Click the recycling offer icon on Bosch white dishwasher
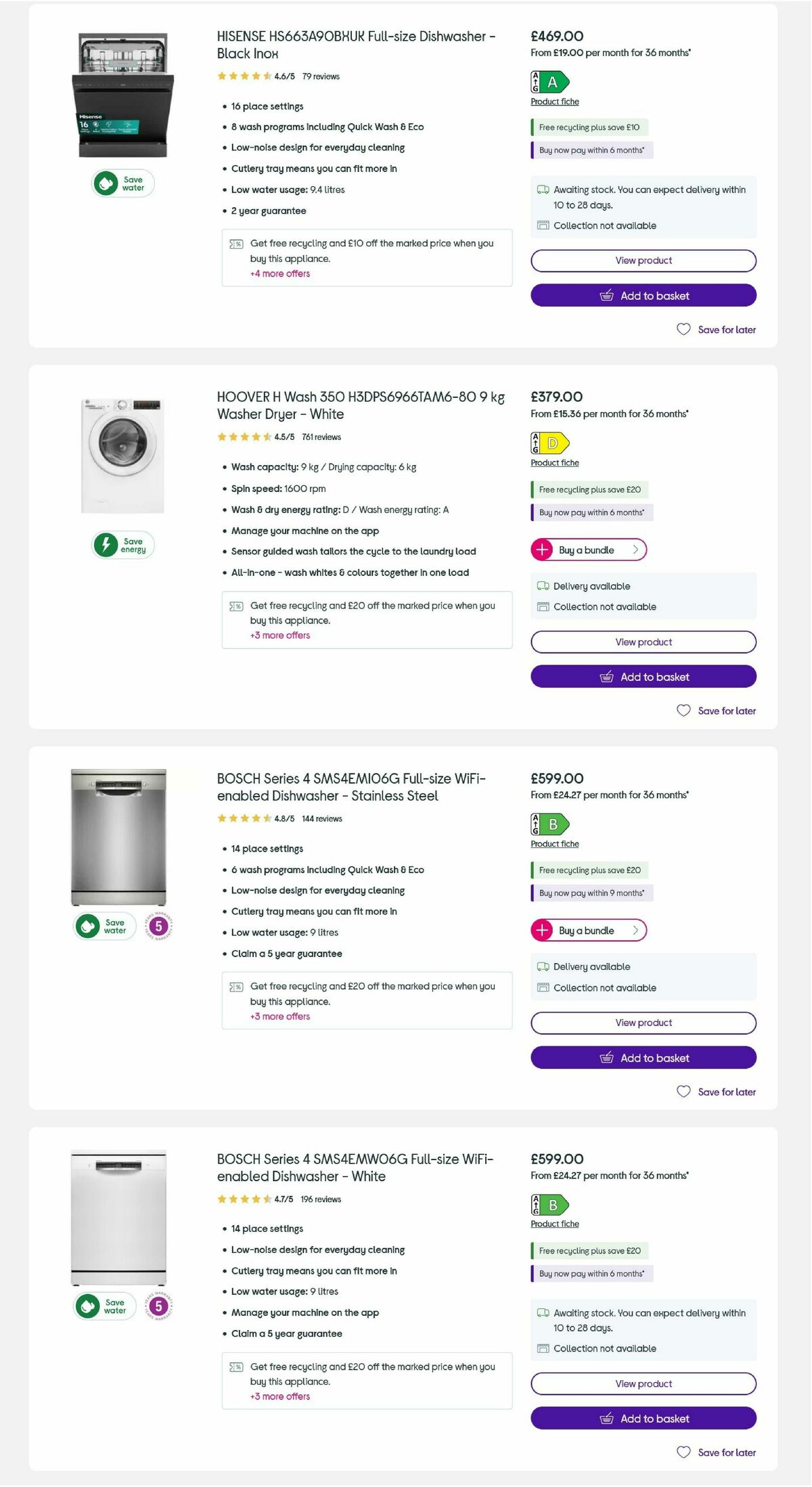The width and height of the screenshot is (812, 1487). [x=236, y=1367]
